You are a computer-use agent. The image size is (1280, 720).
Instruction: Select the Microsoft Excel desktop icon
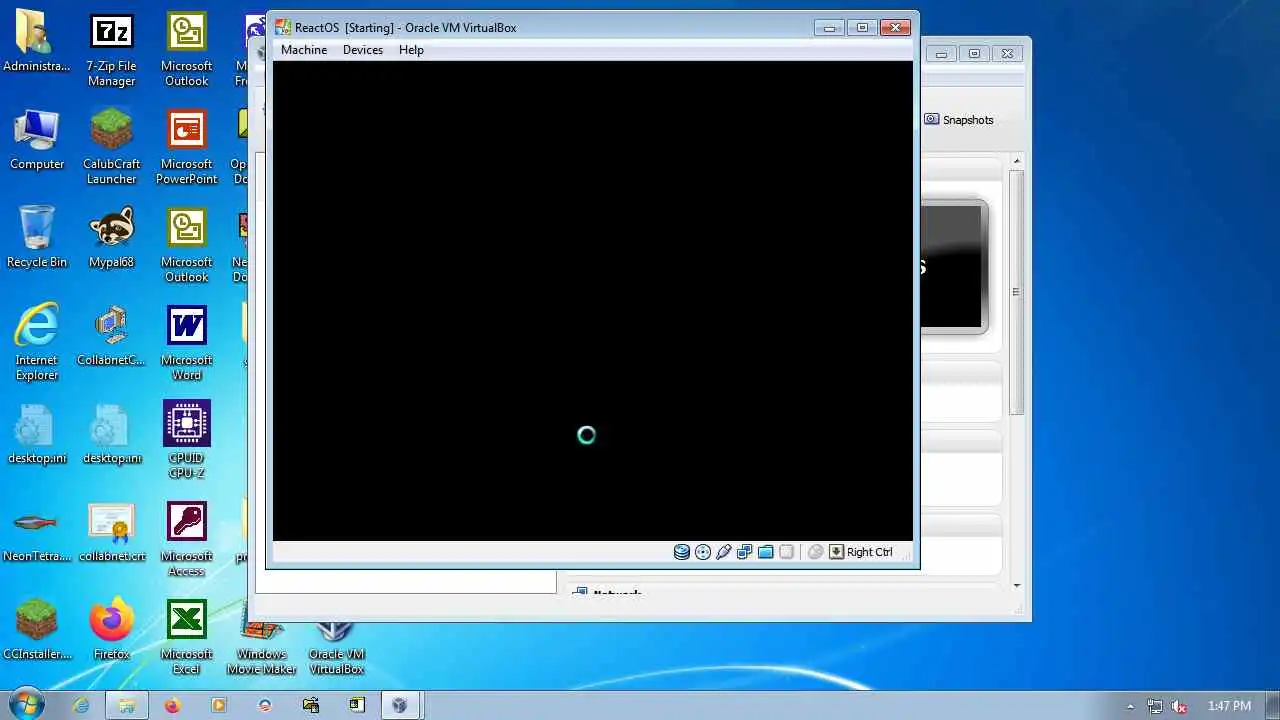[187, 638]
